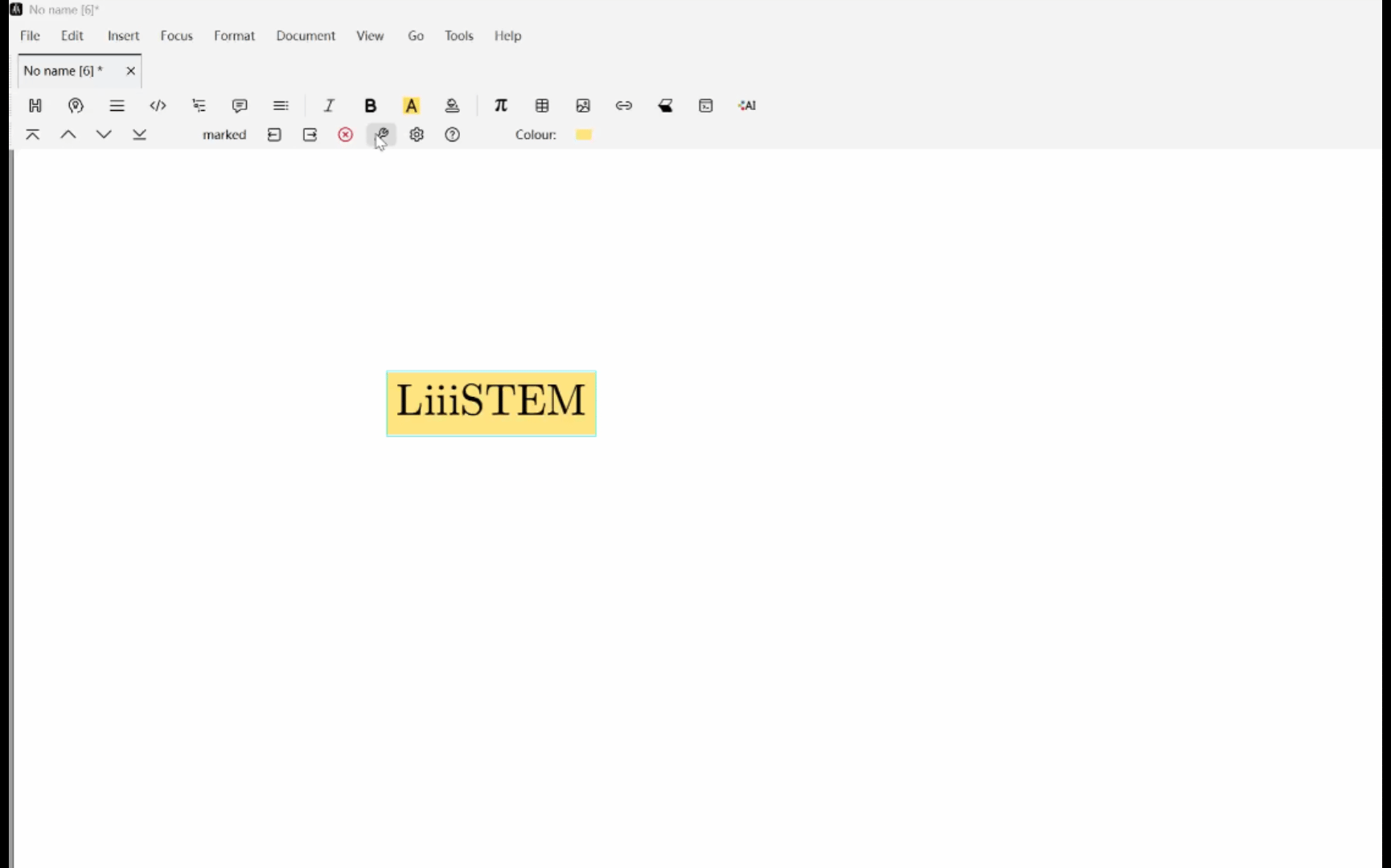Click the highlighted LiiiSTEM text
This screenshot has height=868, width=1391.
coord(490,403)
